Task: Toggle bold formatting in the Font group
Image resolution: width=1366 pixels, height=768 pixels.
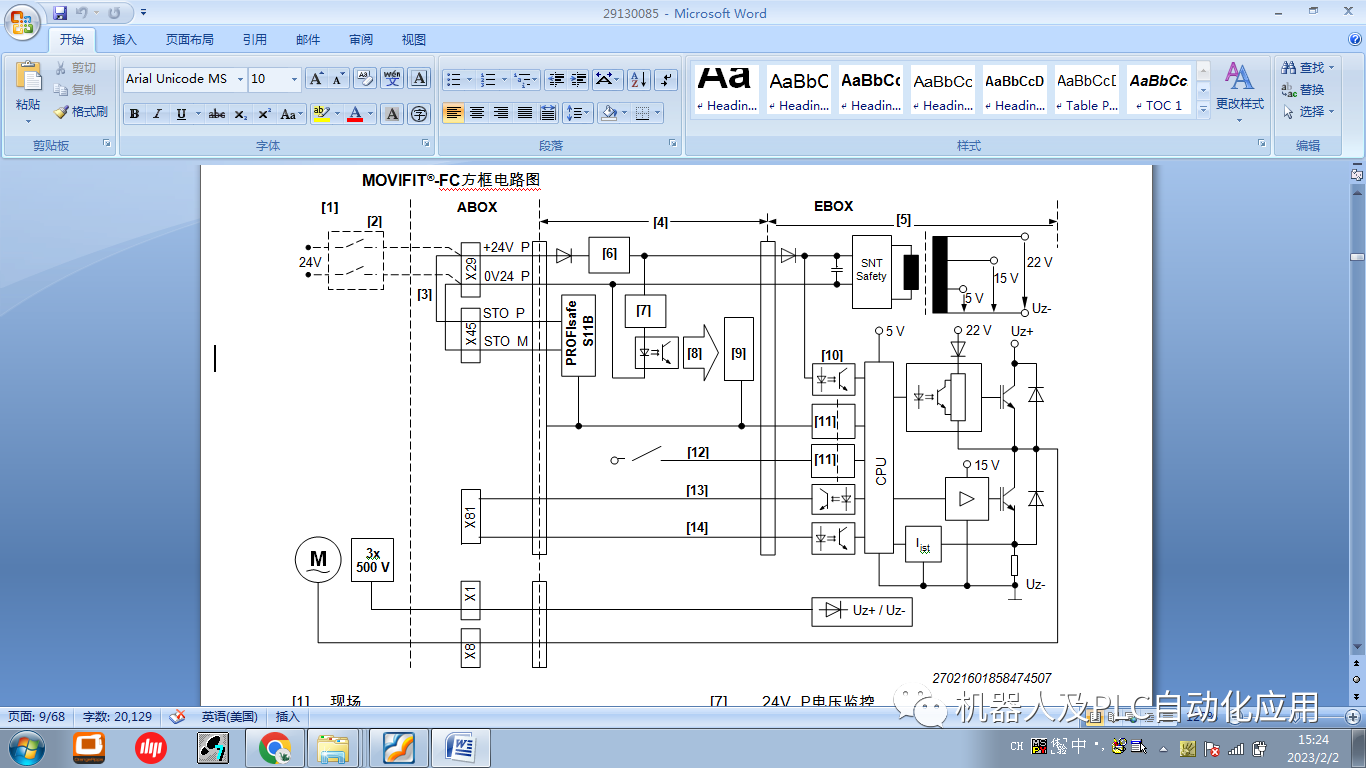Action: coord(134,114)
